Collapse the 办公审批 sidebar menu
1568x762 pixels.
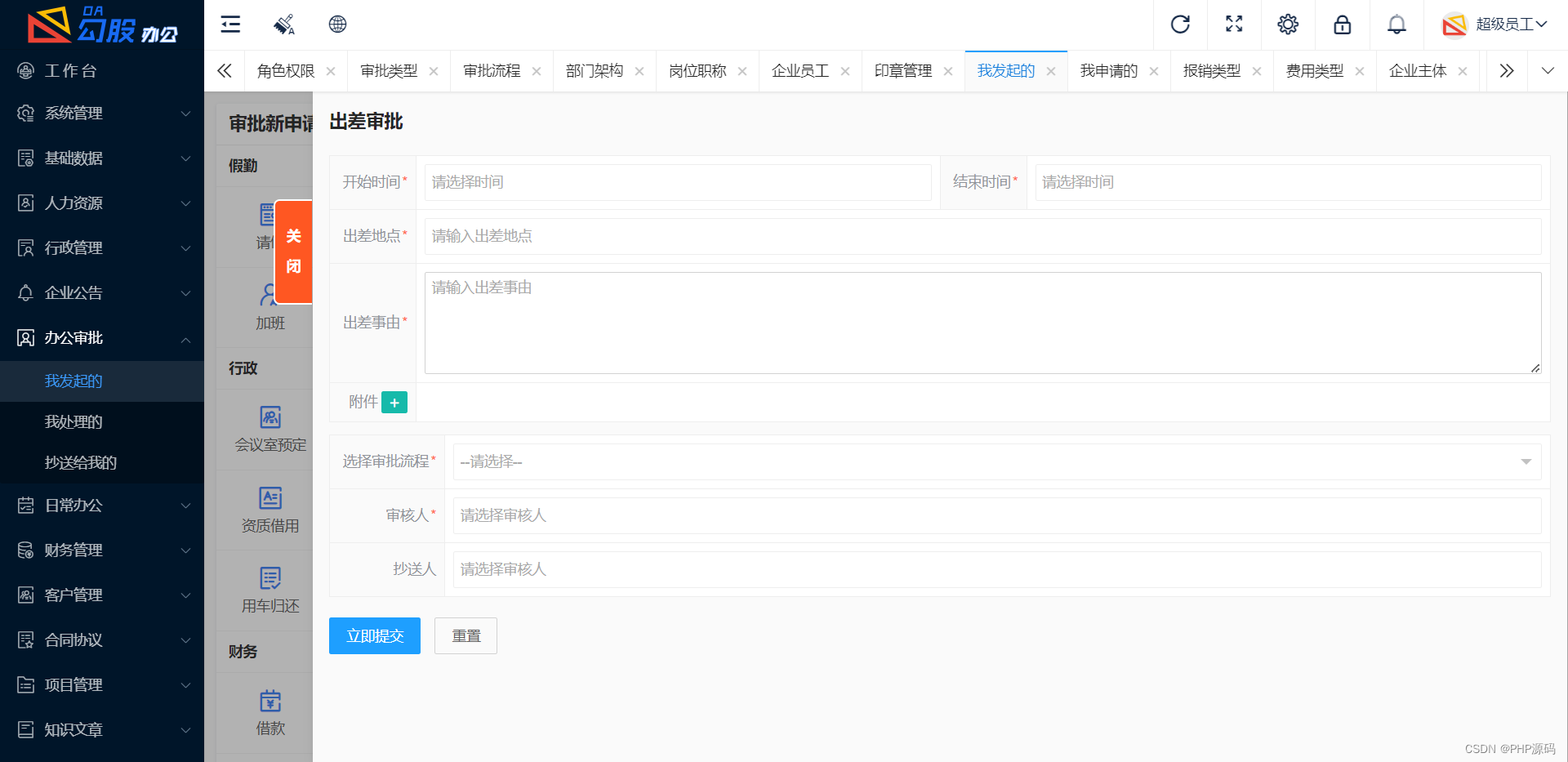pos(102,337)
